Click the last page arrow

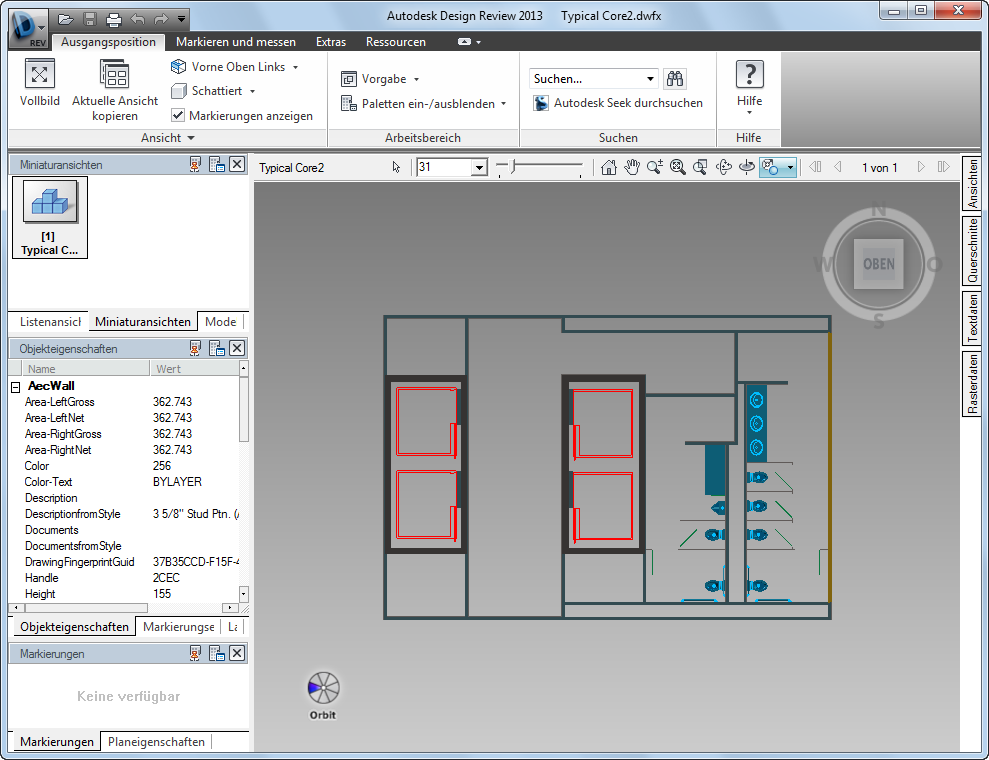point(944,167)
